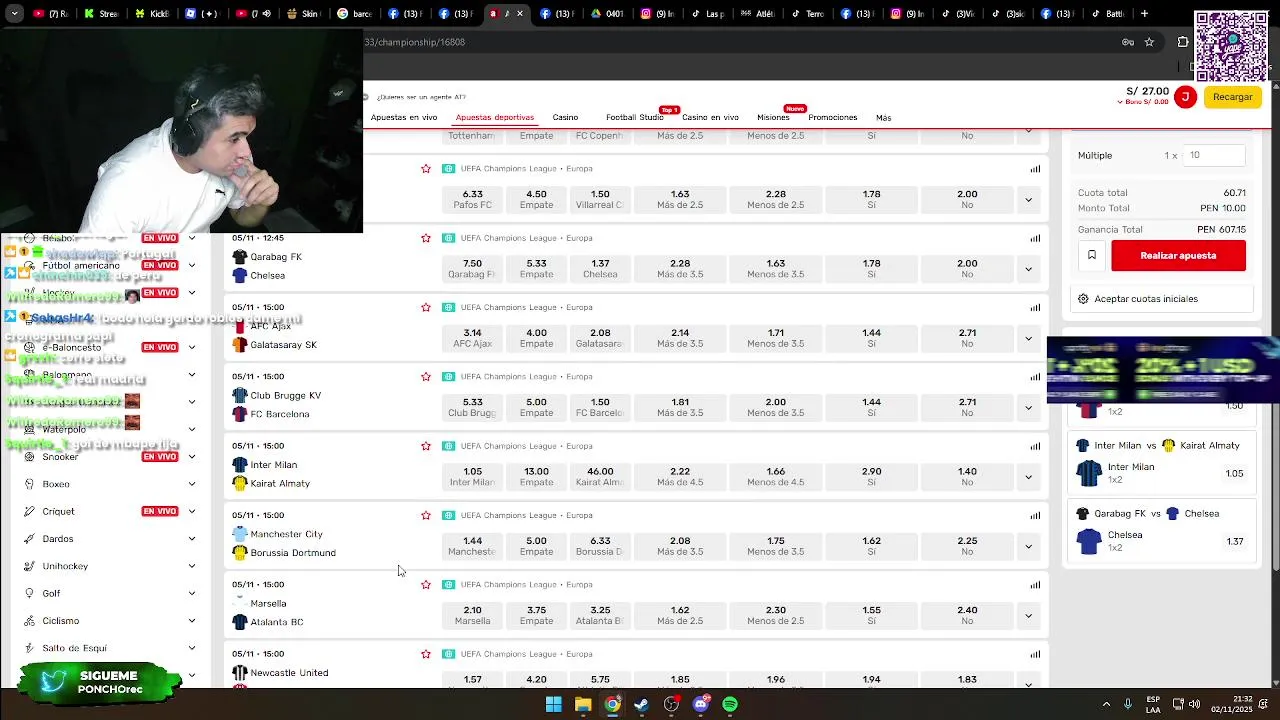
Task: Select Más de 3.5 at 2.08 for Manchester City
Action: [680, 546]
